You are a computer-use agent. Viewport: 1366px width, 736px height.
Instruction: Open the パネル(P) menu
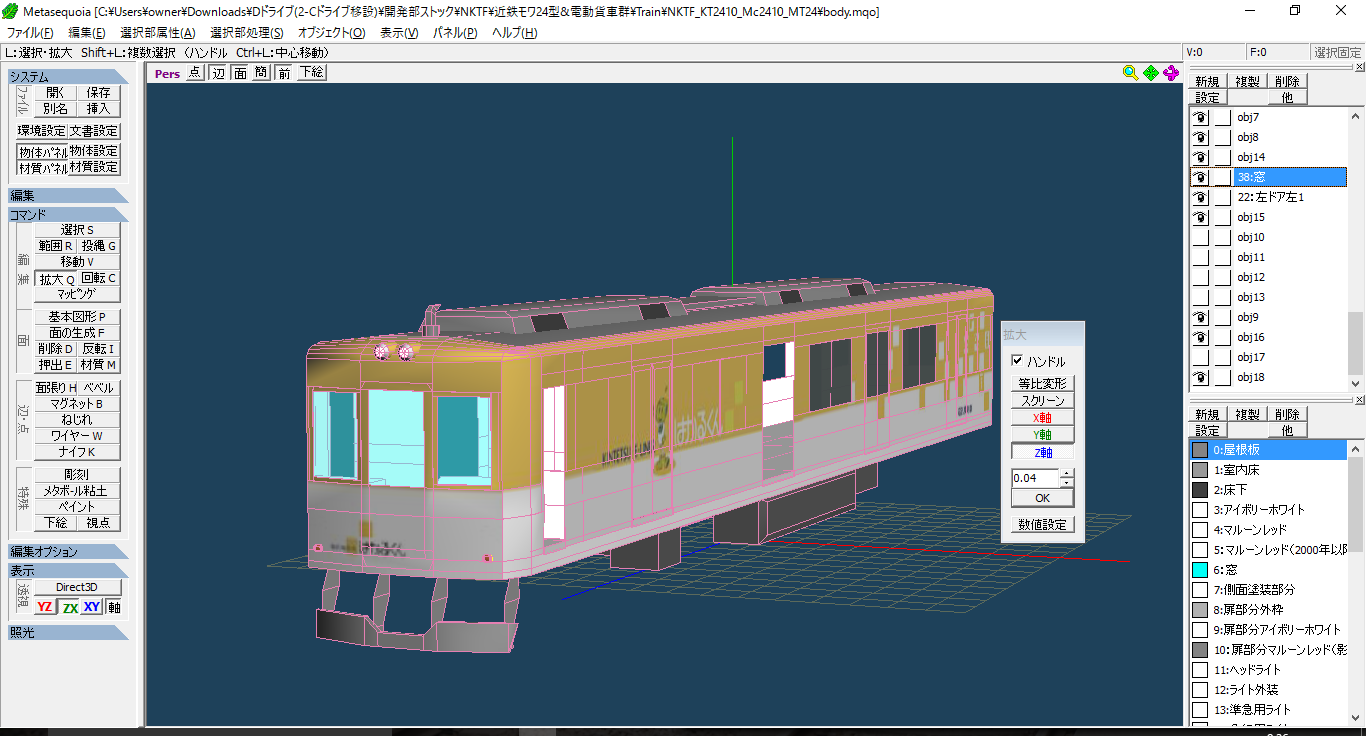click(455, 33)
